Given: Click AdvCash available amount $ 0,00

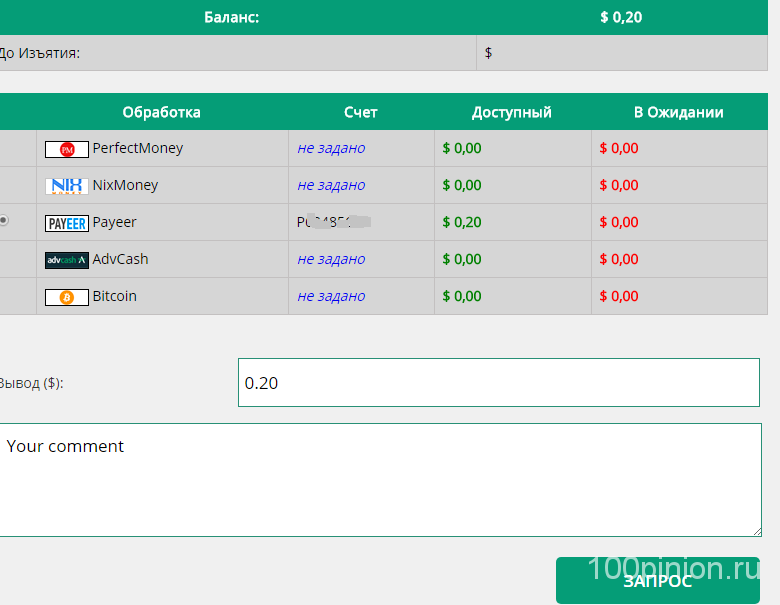Looking at the screenshot, I should click(462, 259).
